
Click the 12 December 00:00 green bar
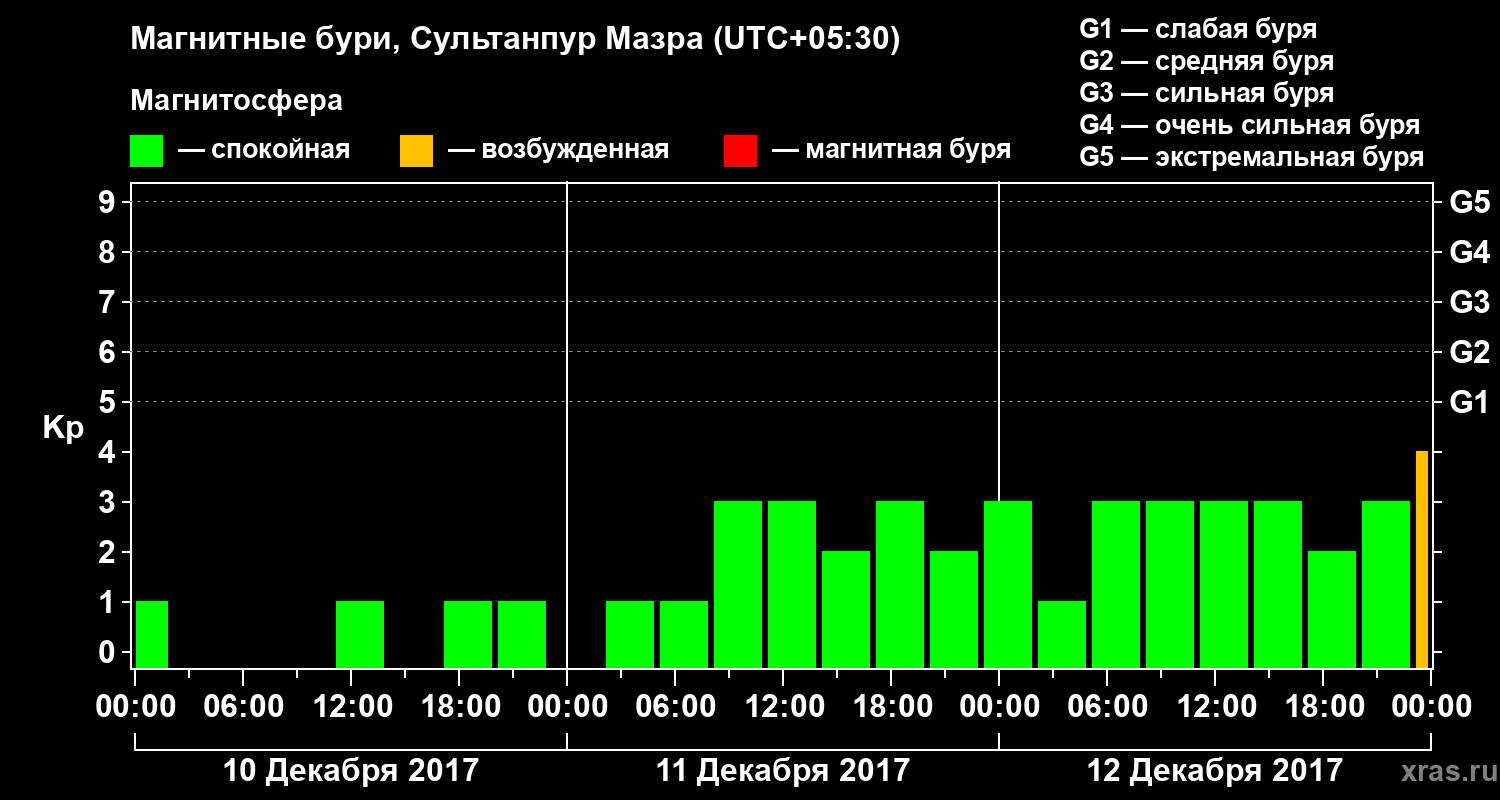[1008, 584]
